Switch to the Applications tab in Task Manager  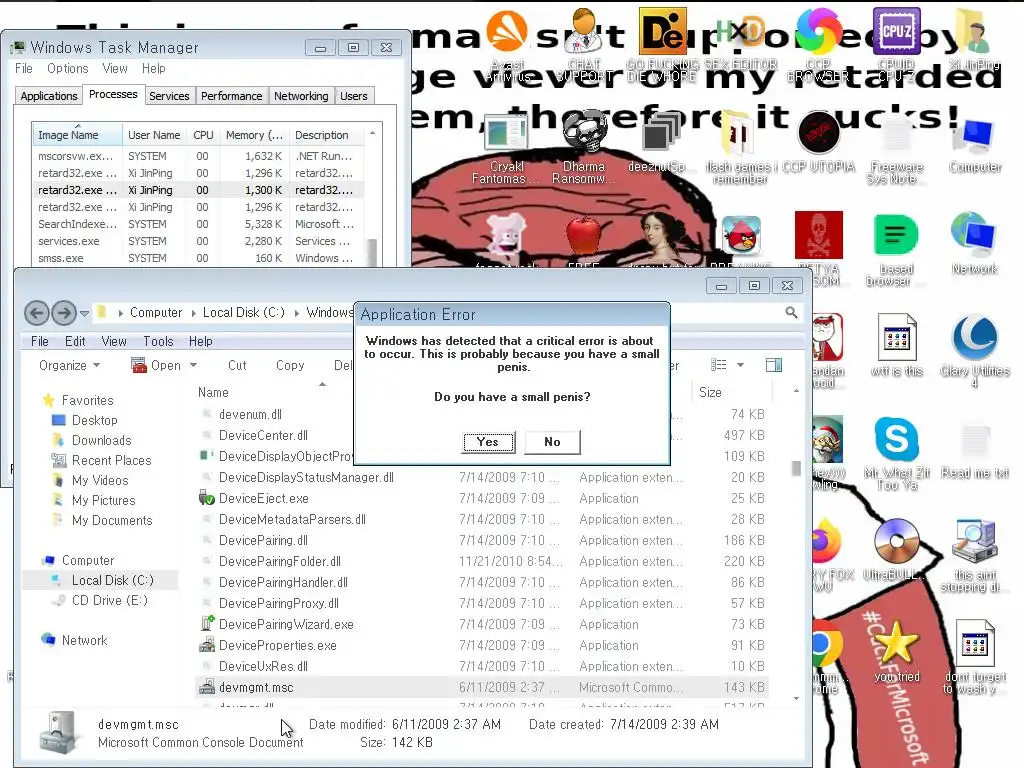point(49,96)
